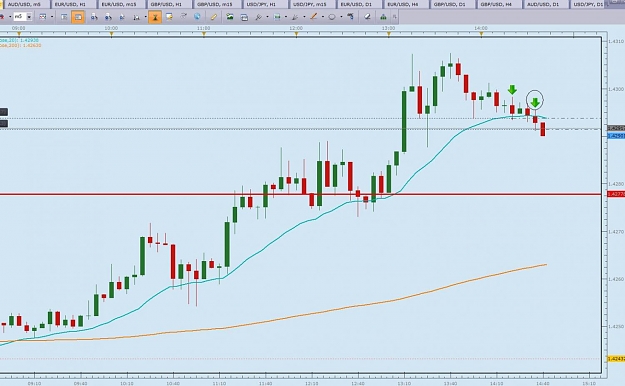Expand the toolbar overflow chevron
The height and width of the screenshot is (386, 625).
coord(395,17)
